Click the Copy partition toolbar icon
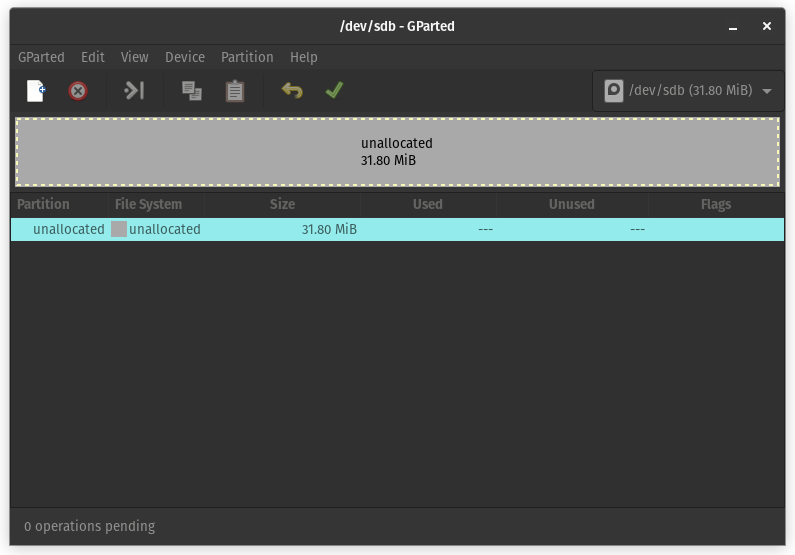Viewport: 795px width, 555px height. click(192, 91)
